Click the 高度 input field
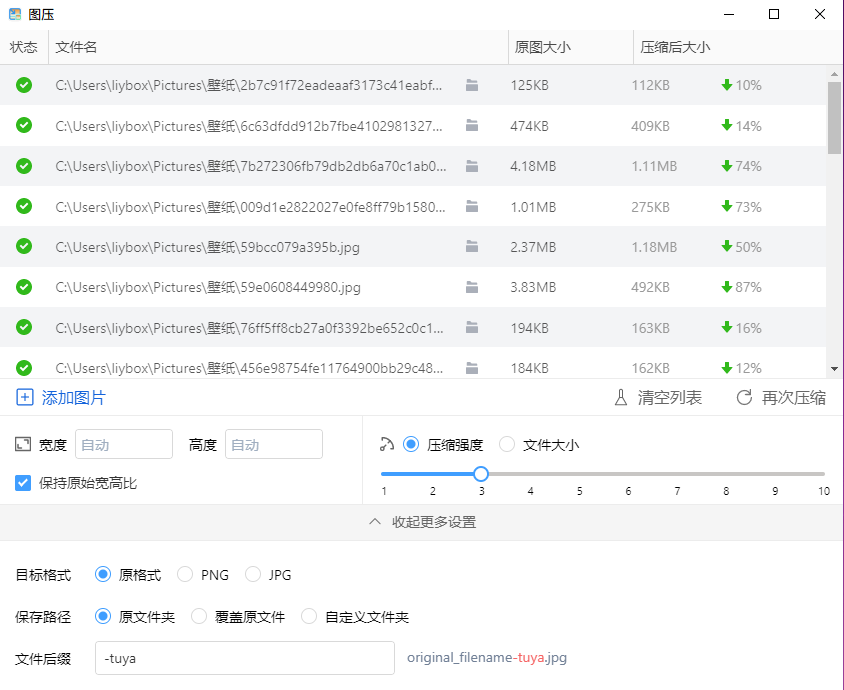The image size is (844, 690). coord(274,444)
